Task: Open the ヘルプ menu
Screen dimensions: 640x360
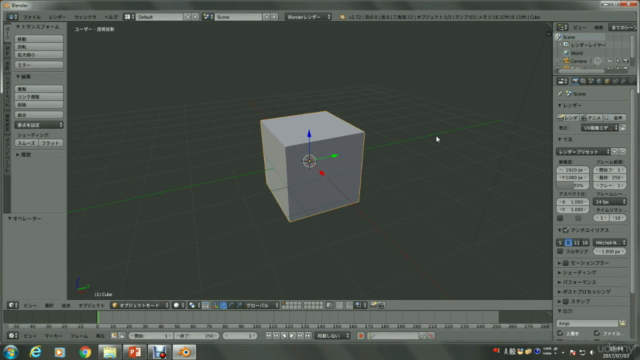Action: pos(111,17)
